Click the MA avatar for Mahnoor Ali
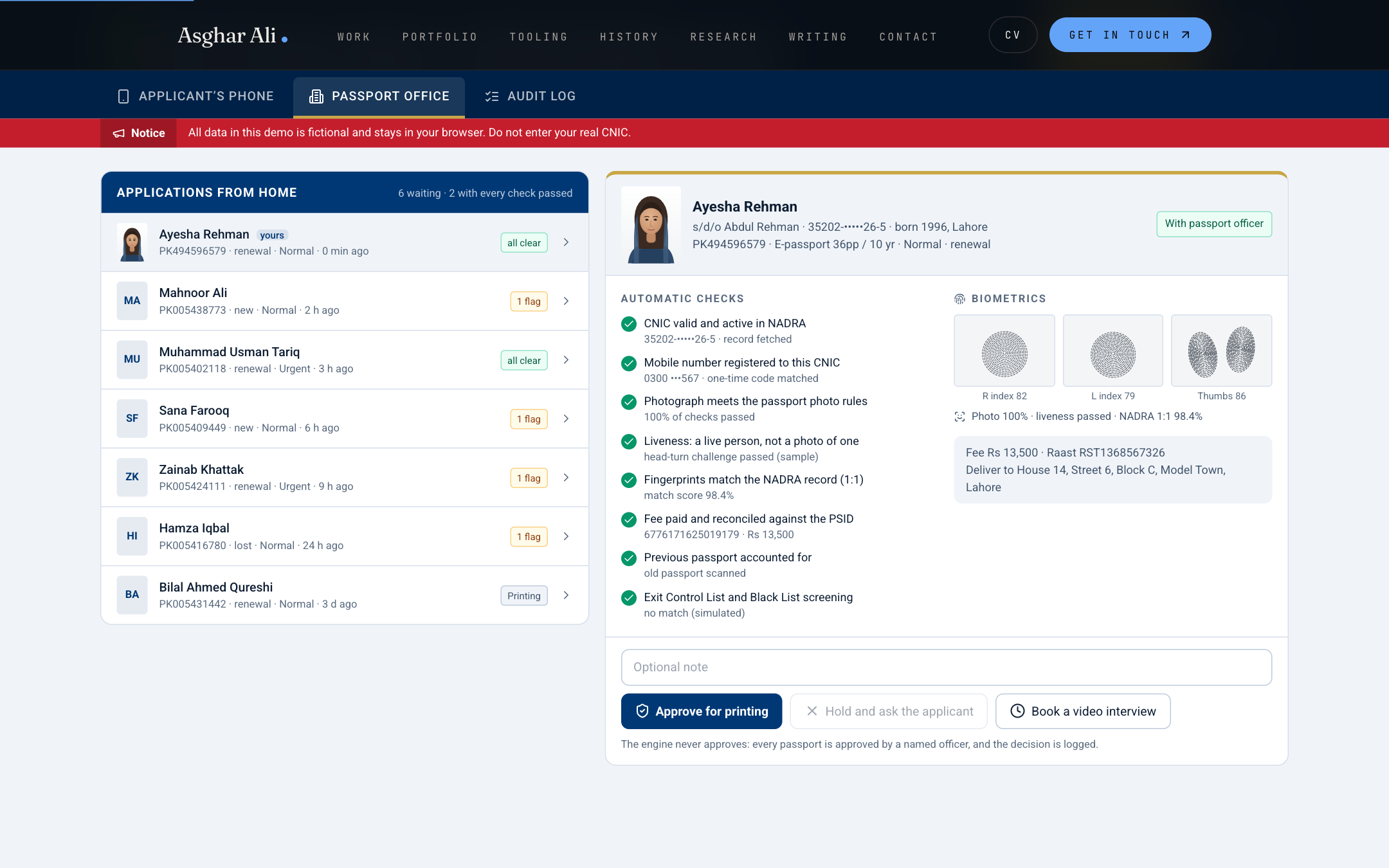The width and height of the screenshot is (1389, 868). click(x=132, y=301)
